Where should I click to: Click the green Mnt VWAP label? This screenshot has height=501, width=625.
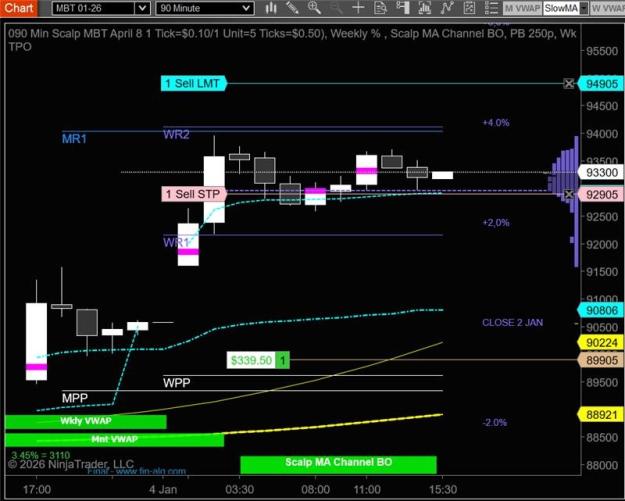(x=114, y=440)
